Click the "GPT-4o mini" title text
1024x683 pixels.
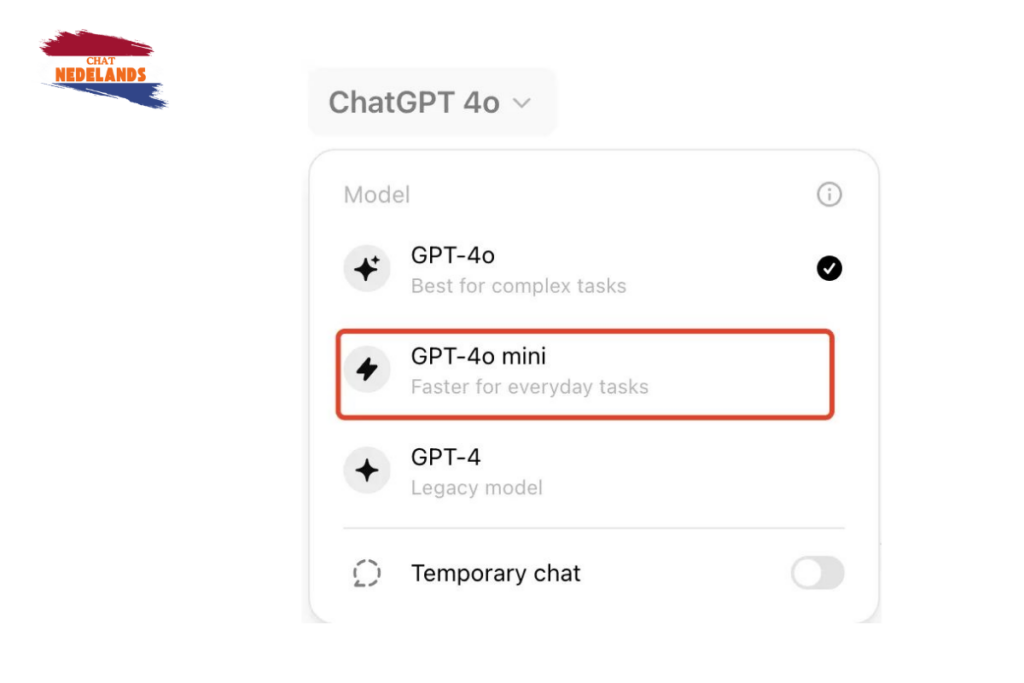[x=478, y=356]
